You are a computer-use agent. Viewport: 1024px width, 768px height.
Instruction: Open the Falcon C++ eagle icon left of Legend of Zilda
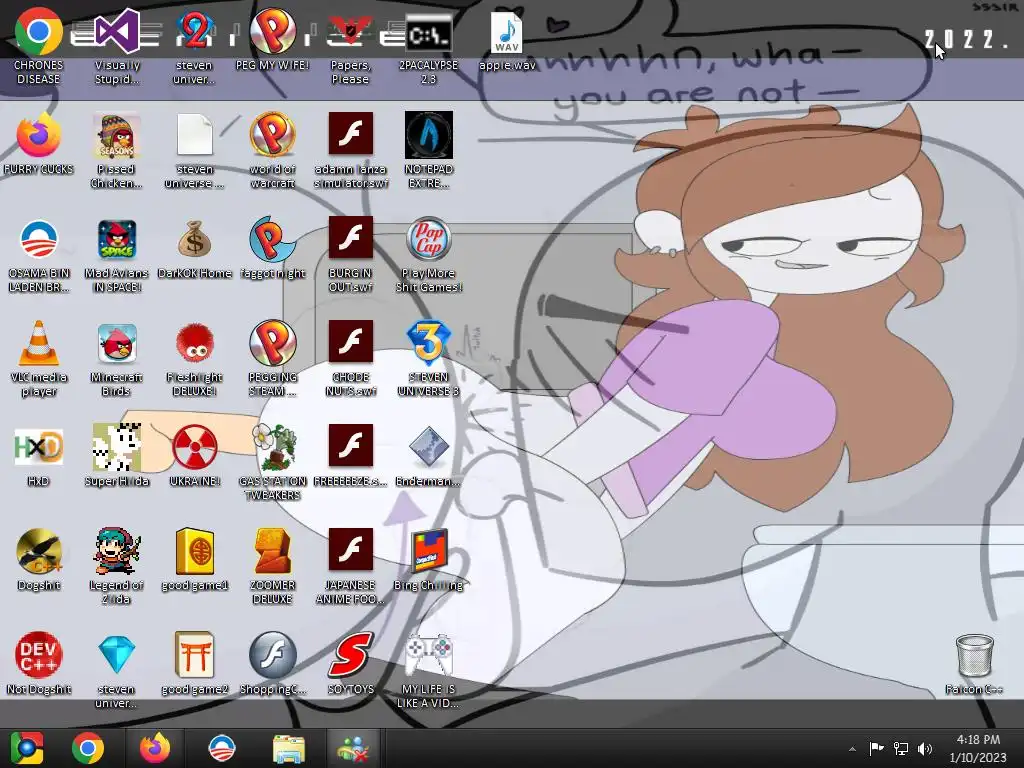tap(39, 560)
